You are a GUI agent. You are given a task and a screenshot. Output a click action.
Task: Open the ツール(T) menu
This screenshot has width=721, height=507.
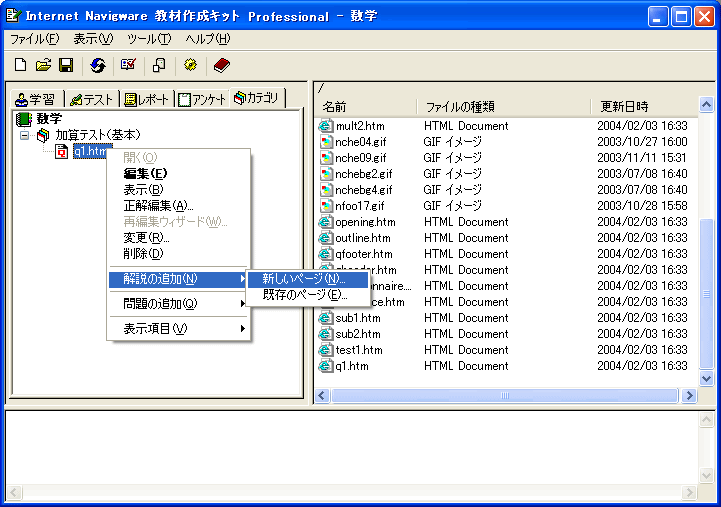coord(149,40)
